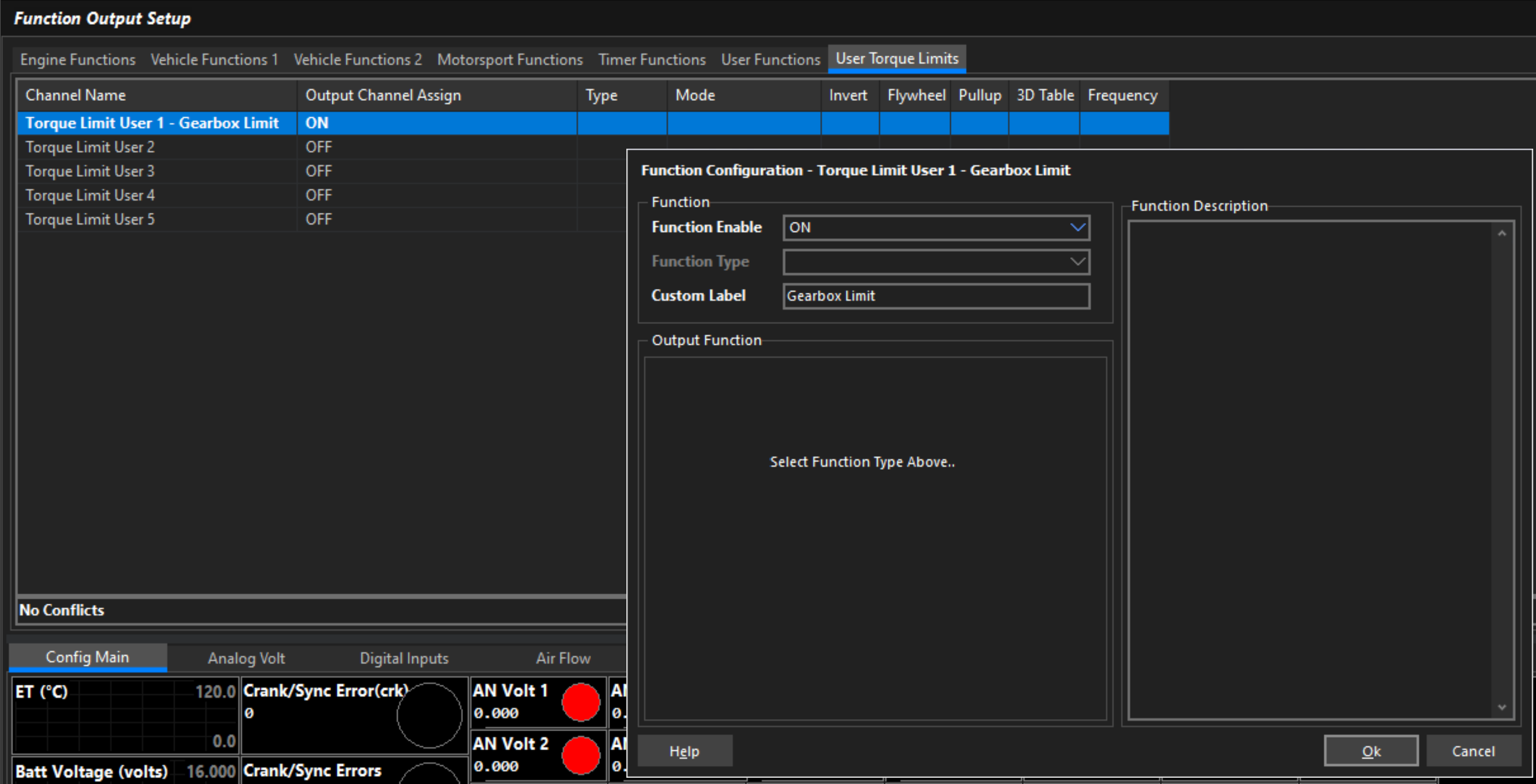Image resolution: width=1536 pixels, height=784 pixels.
Task: Select the User Torque Limits tab
Action: pyautogui.click(x=897, y=59)
